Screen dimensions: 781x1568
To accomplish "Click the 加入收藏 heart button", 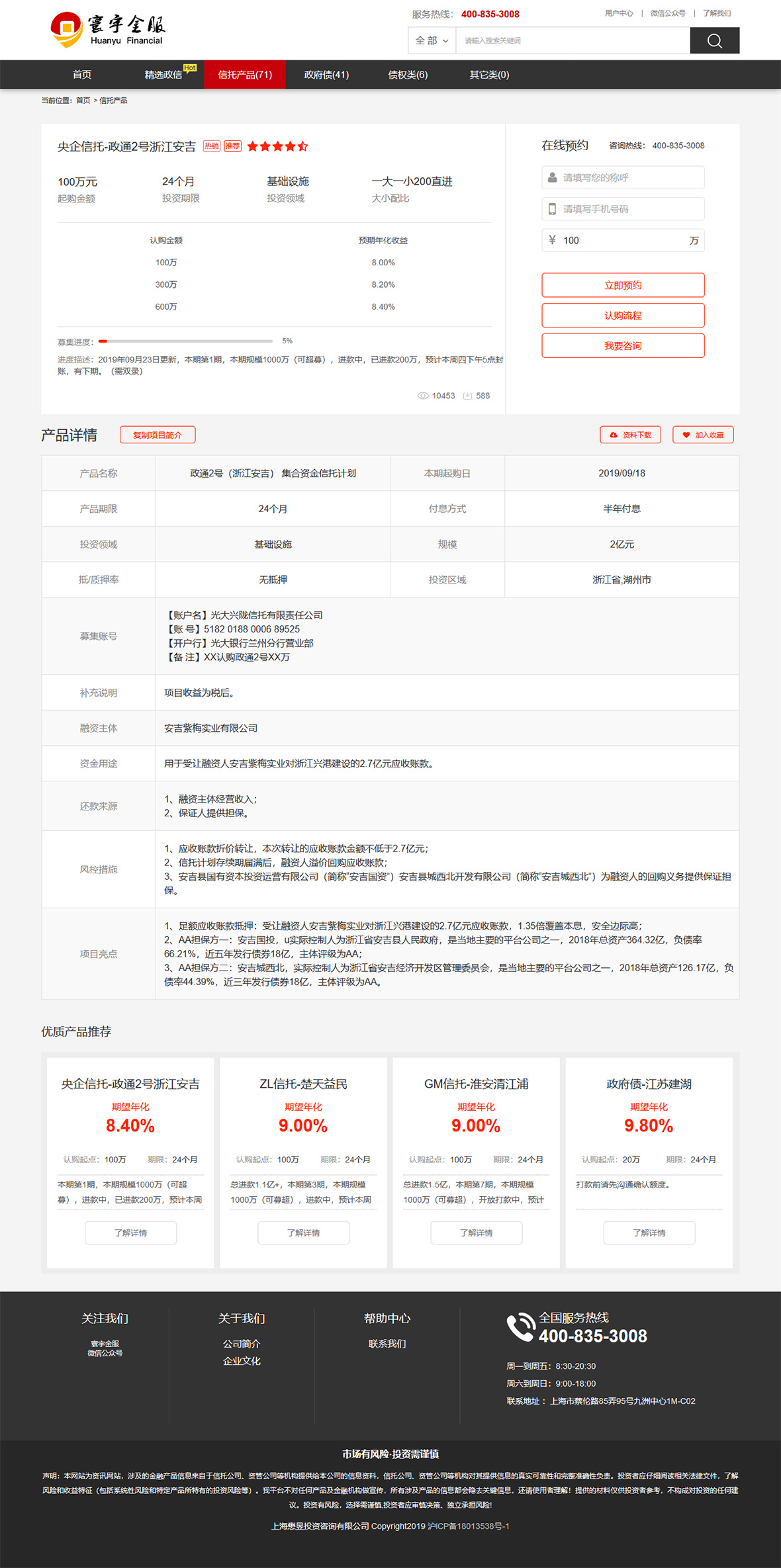I will point(703,435).
